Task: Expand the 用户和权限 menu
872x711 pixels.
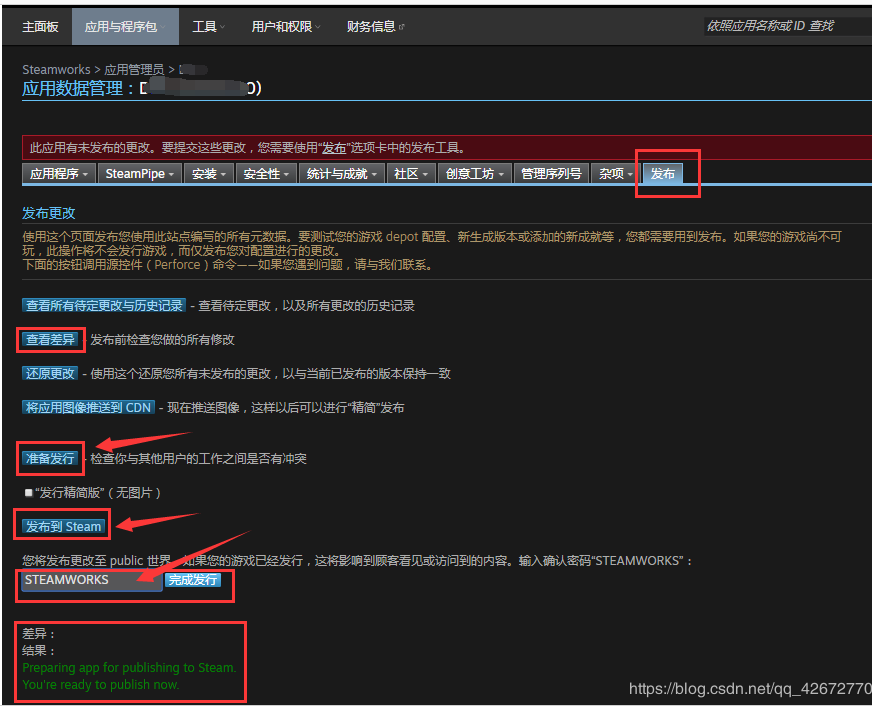Action: 286,27
